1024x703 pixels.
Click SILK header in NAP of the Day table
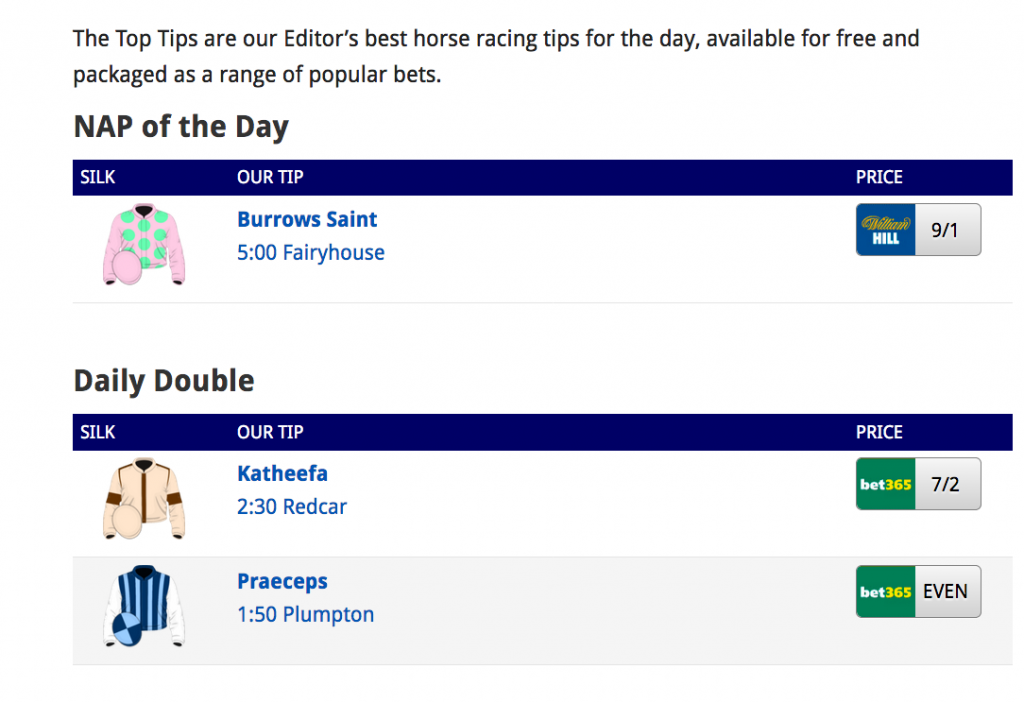tap(97, 177)
